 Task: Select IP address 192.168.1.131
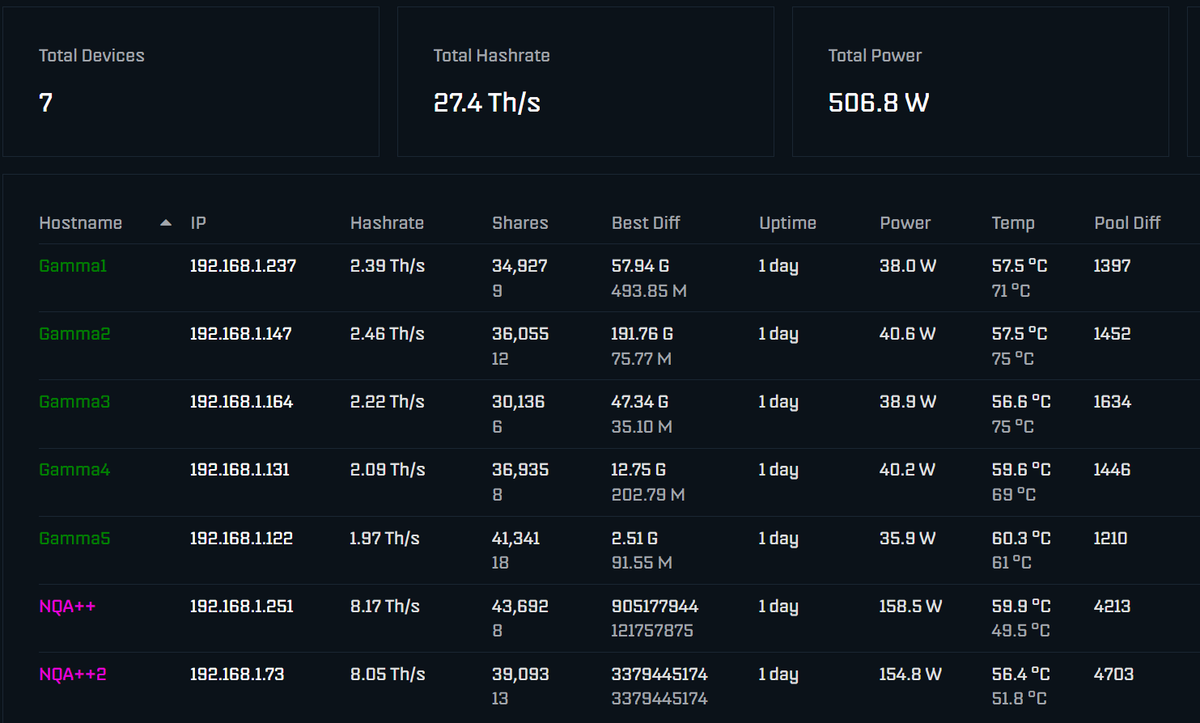240,470
